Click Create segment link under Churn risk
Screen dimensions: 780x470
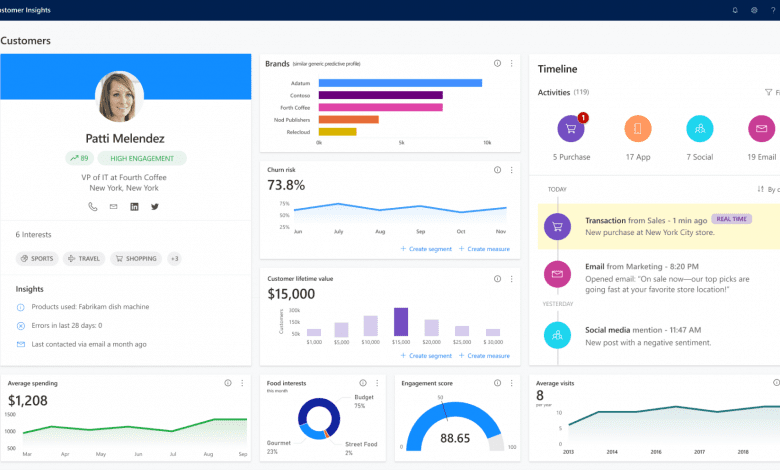pos(426,249)
